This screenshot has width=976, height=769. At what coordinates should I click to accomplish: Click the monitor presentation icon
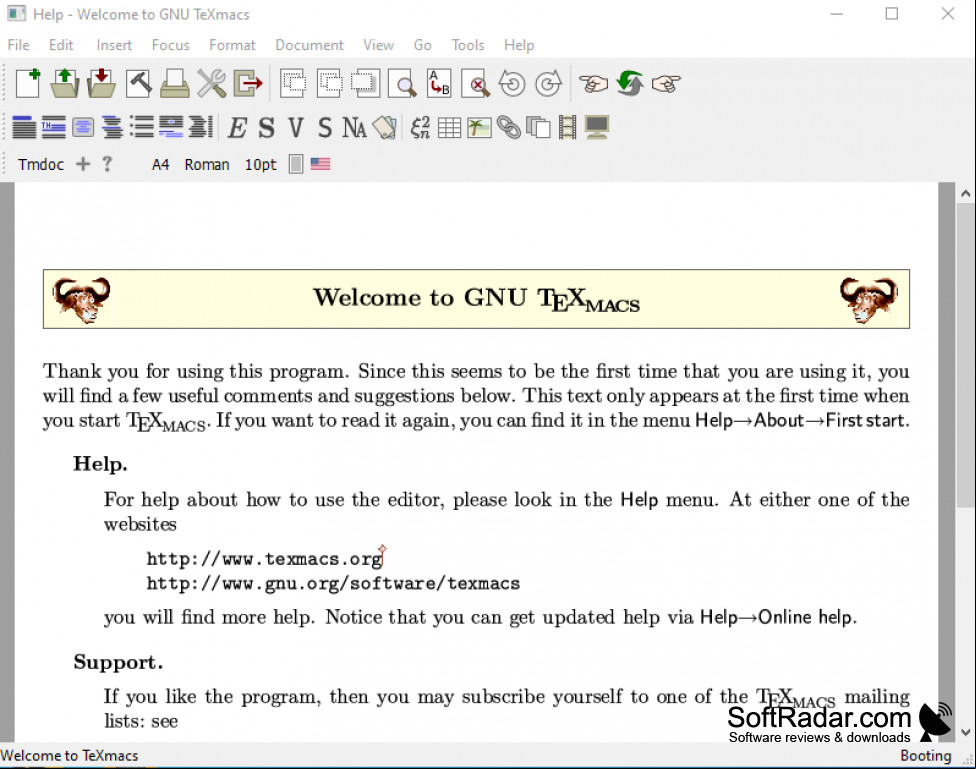coord(597,128)
